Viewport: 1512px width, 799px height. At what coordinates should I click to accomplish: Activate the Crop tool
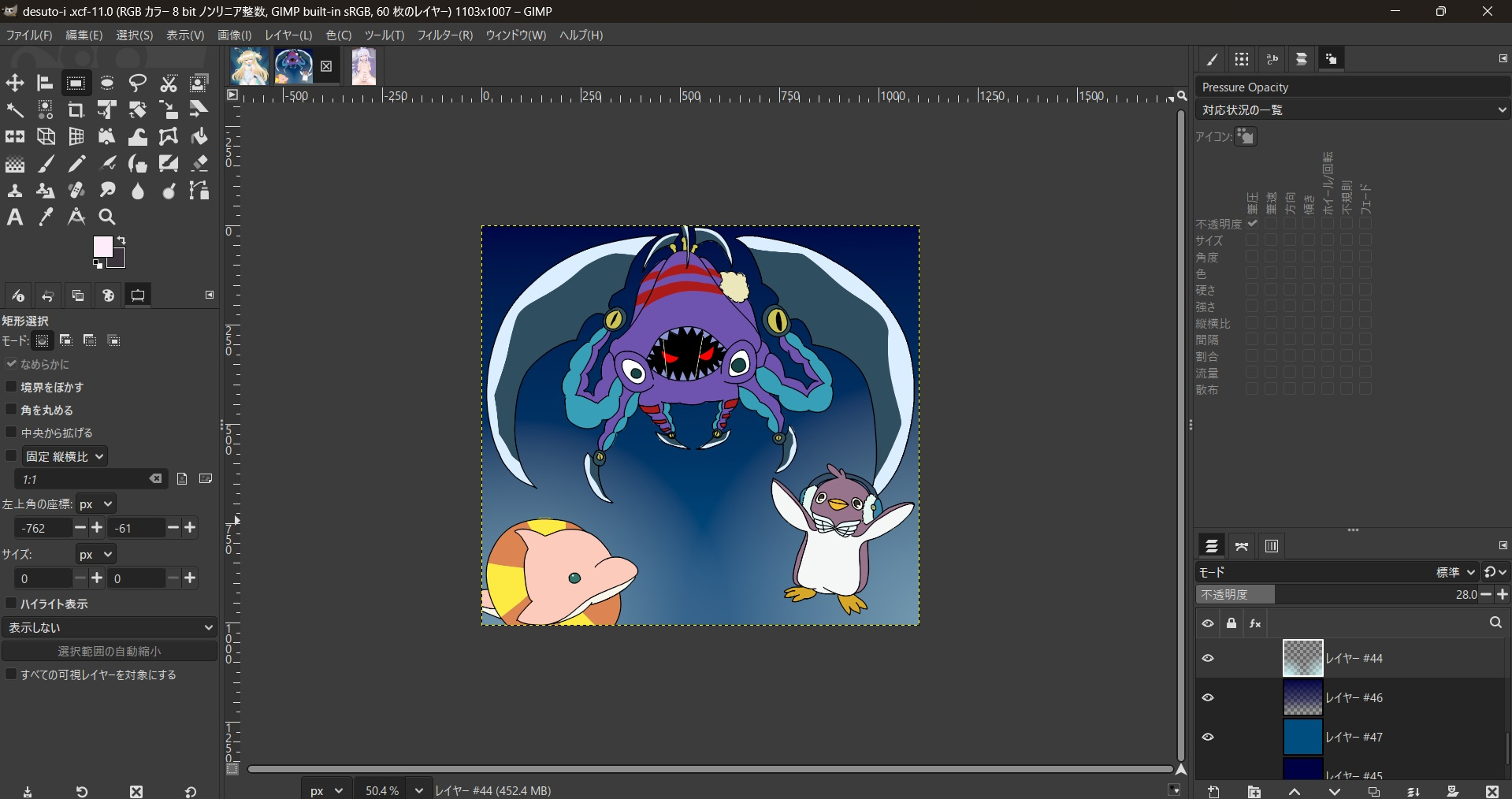click(x=76, y=110)
